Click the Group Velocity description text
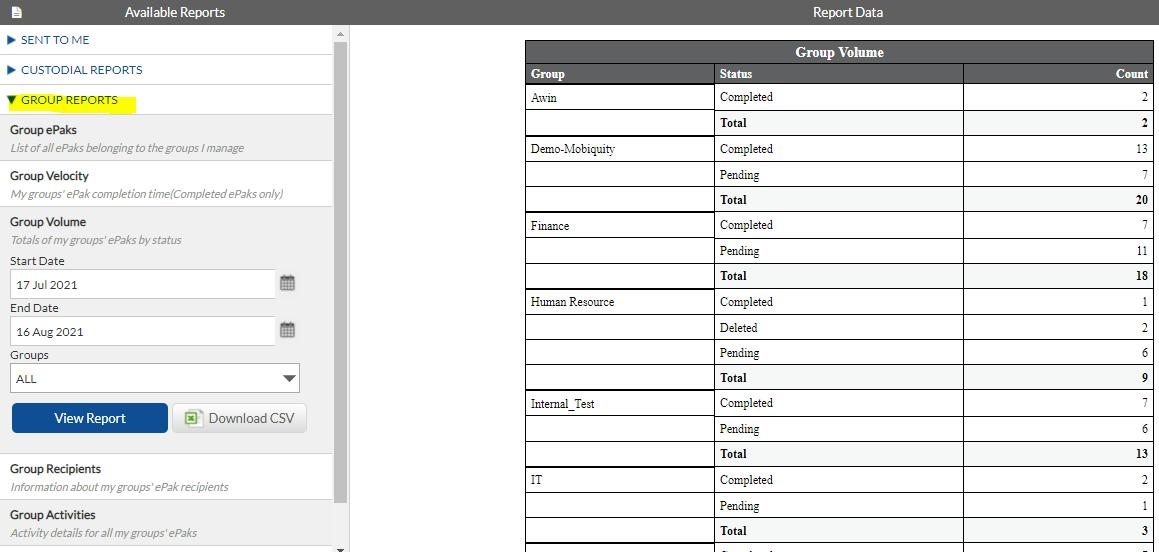The image size is (1159, 552). (146, 194)
